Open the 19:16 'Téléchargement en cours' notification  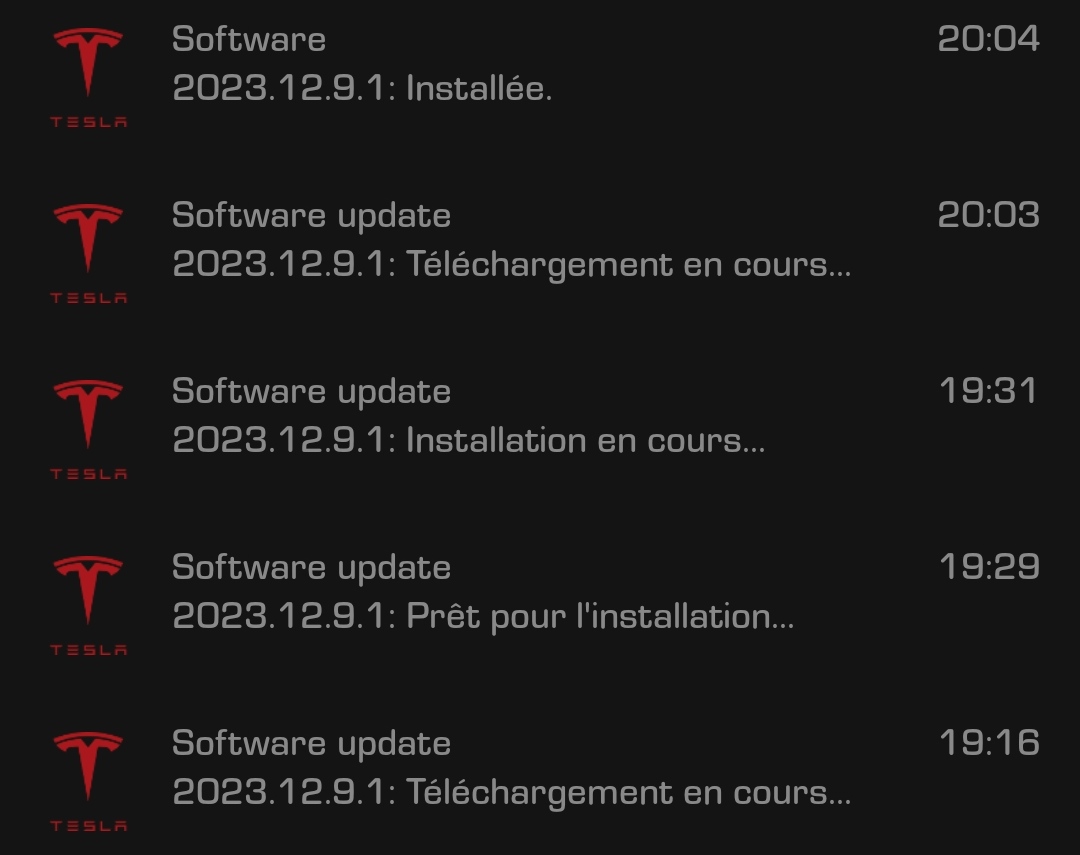tap(540, 781)
